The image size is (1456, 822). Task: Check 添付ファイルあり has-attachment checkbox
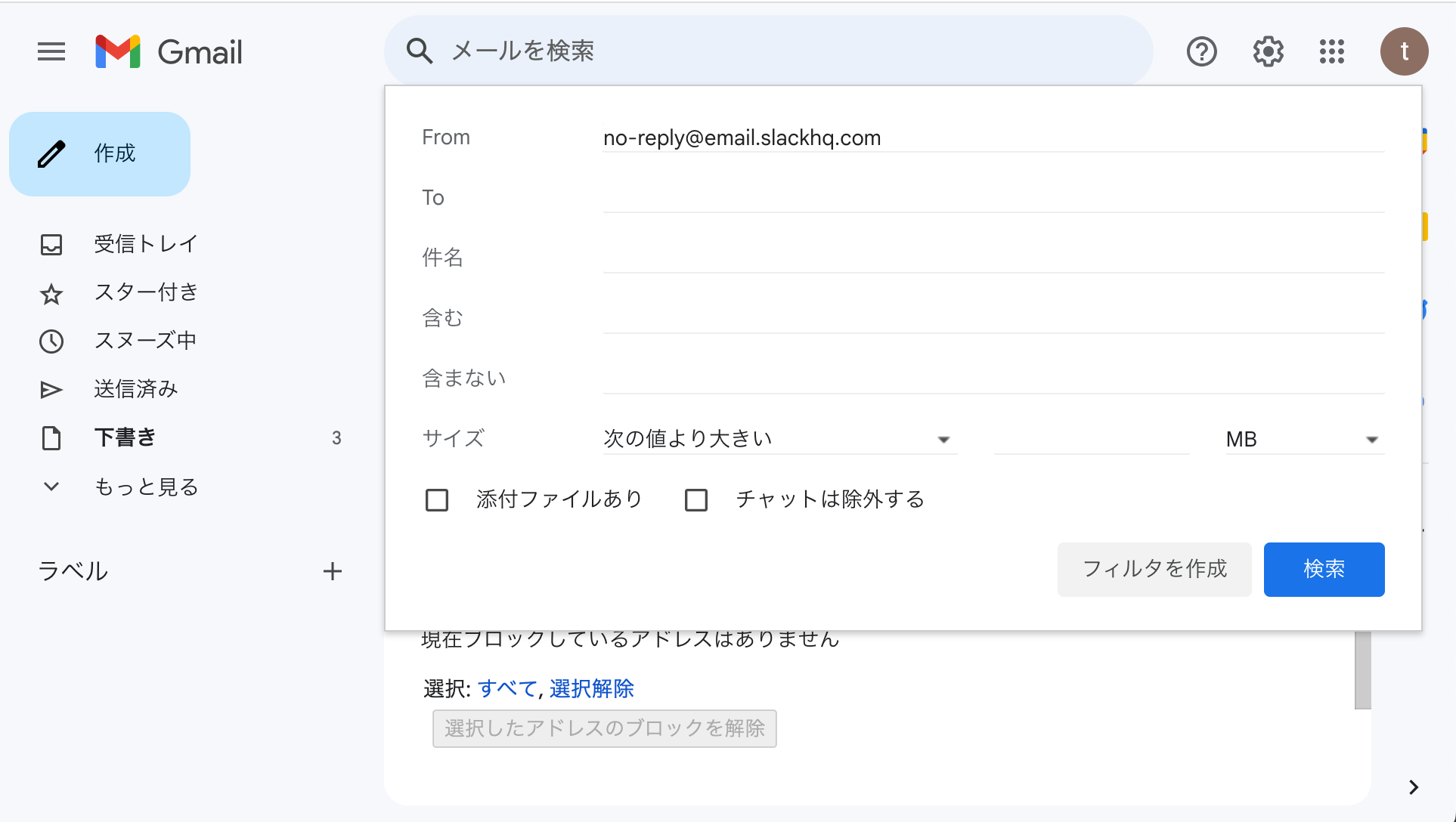point(437,500)
